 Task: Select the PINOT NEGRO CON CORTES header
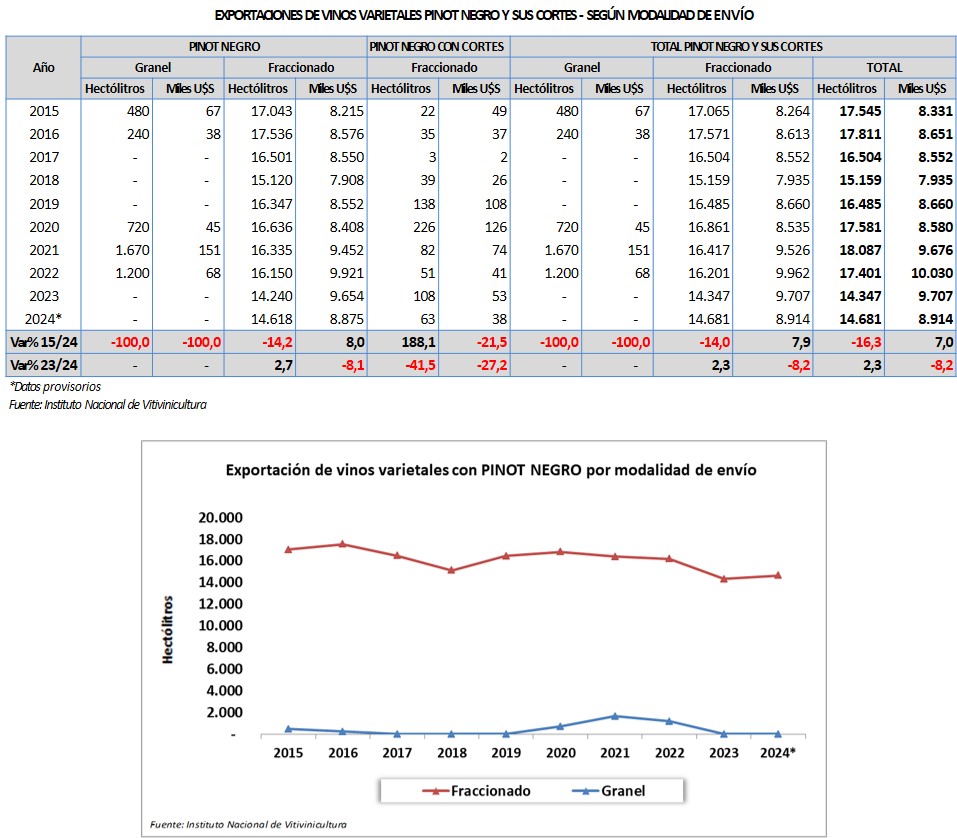coord(438,46)
